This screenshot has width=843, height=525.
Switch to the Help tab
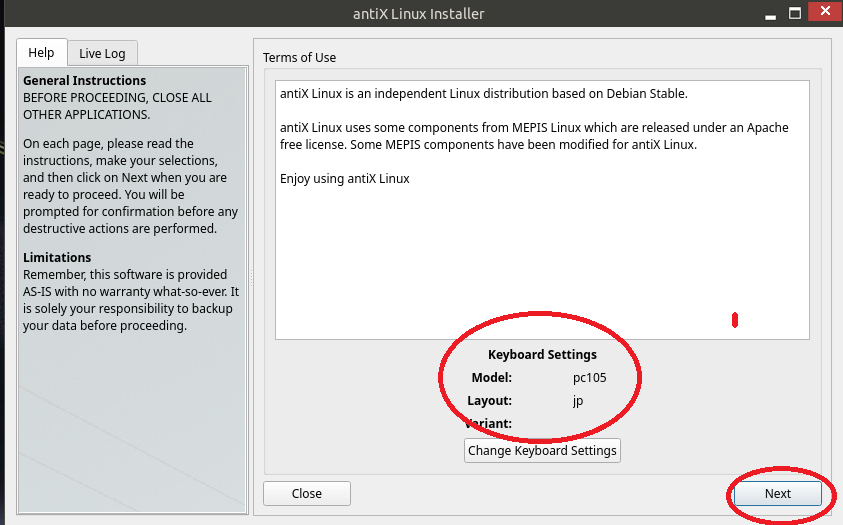pos(41,53)
